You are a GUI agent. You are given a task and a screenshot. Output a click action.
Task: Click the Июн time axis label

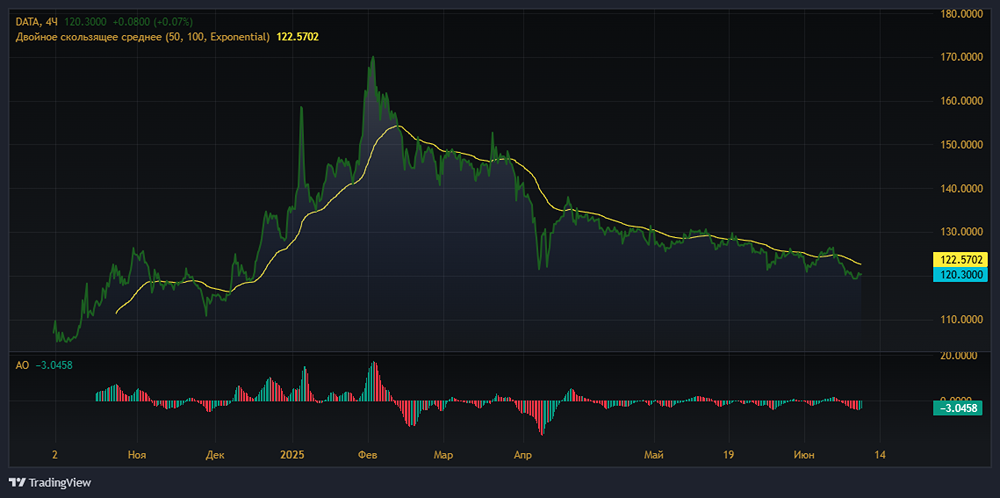point(804,455)
